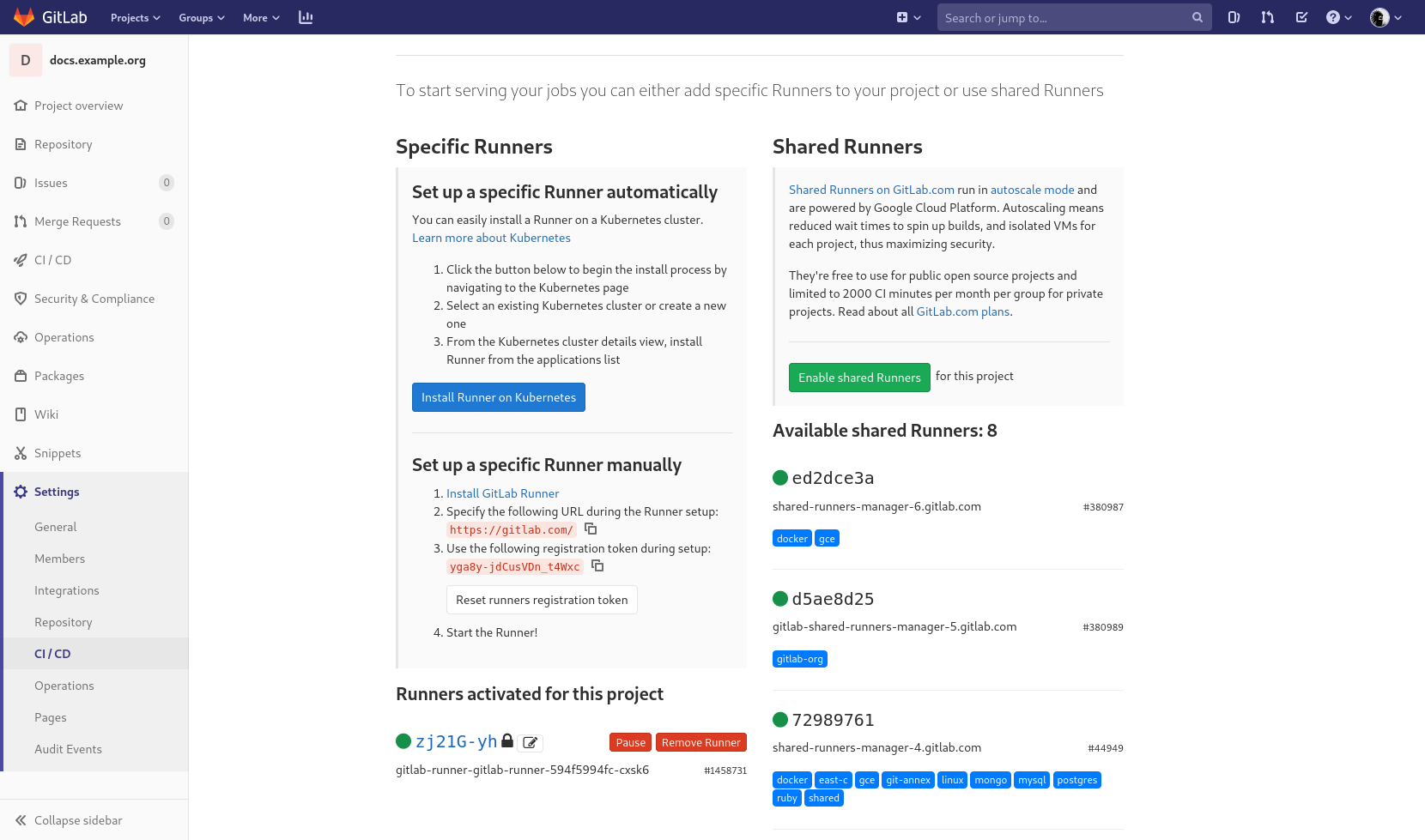Viewport: 1425px width, 840px height.
Task: Click the Wiki book icon
Action: point(21,414)
